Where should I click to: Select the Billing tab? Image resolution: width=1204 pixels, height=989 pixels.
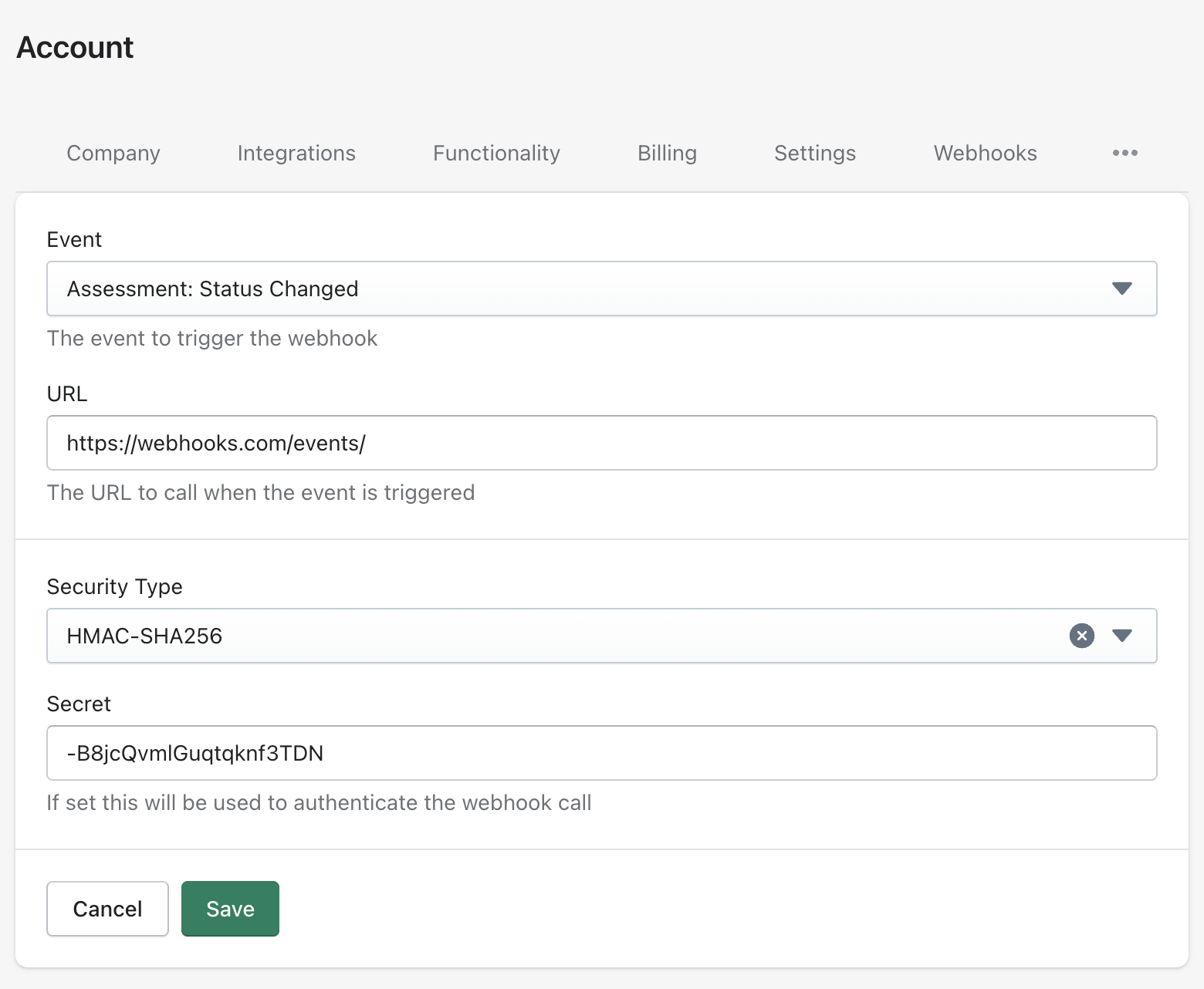click(x=667, y=154)
